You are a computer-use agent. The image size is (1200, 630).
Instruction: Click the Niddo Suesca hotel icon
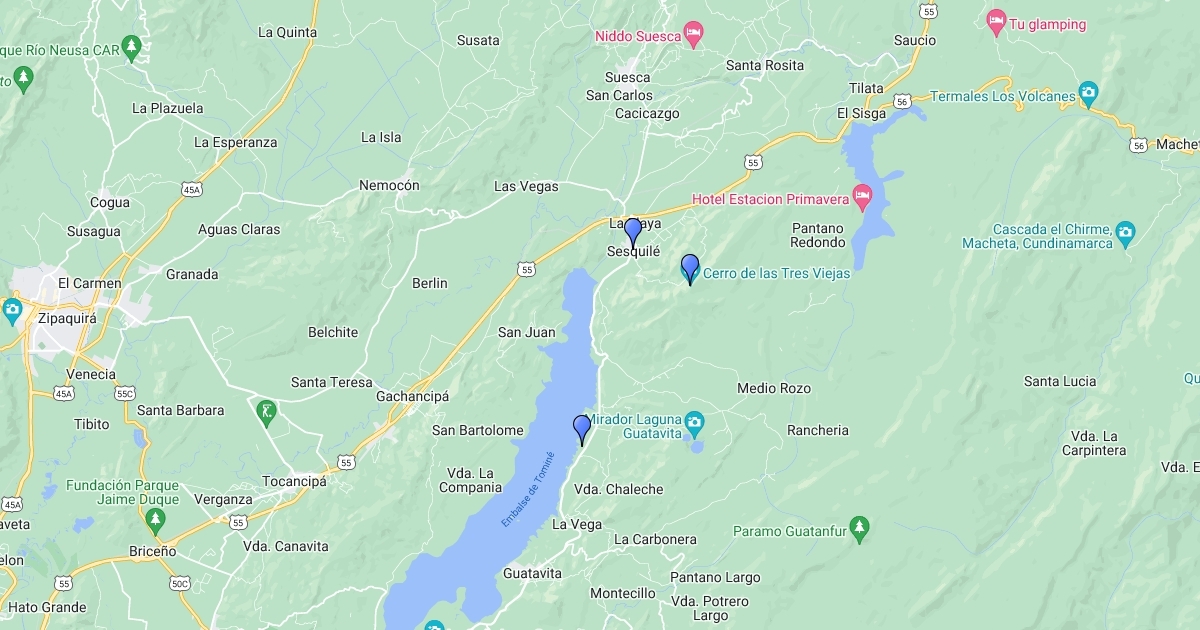[693, 36]
